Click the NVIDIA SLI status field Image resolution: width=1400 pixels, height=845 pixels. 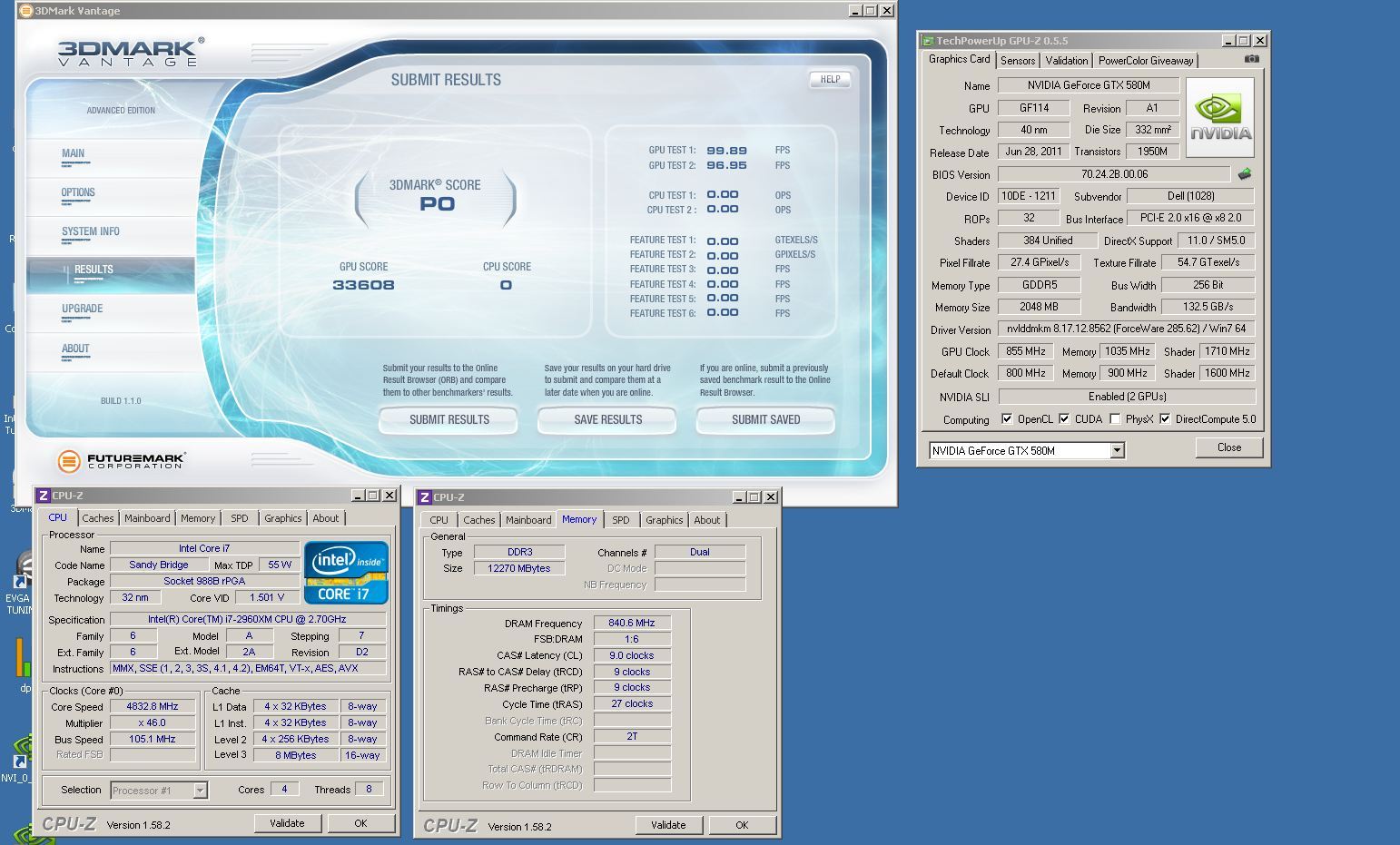pos(1127,397)
